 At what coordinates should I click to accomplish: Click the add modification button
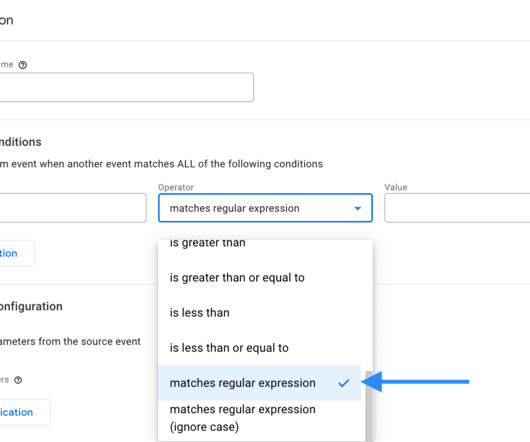pyautogui.click(x=25, y=412)
